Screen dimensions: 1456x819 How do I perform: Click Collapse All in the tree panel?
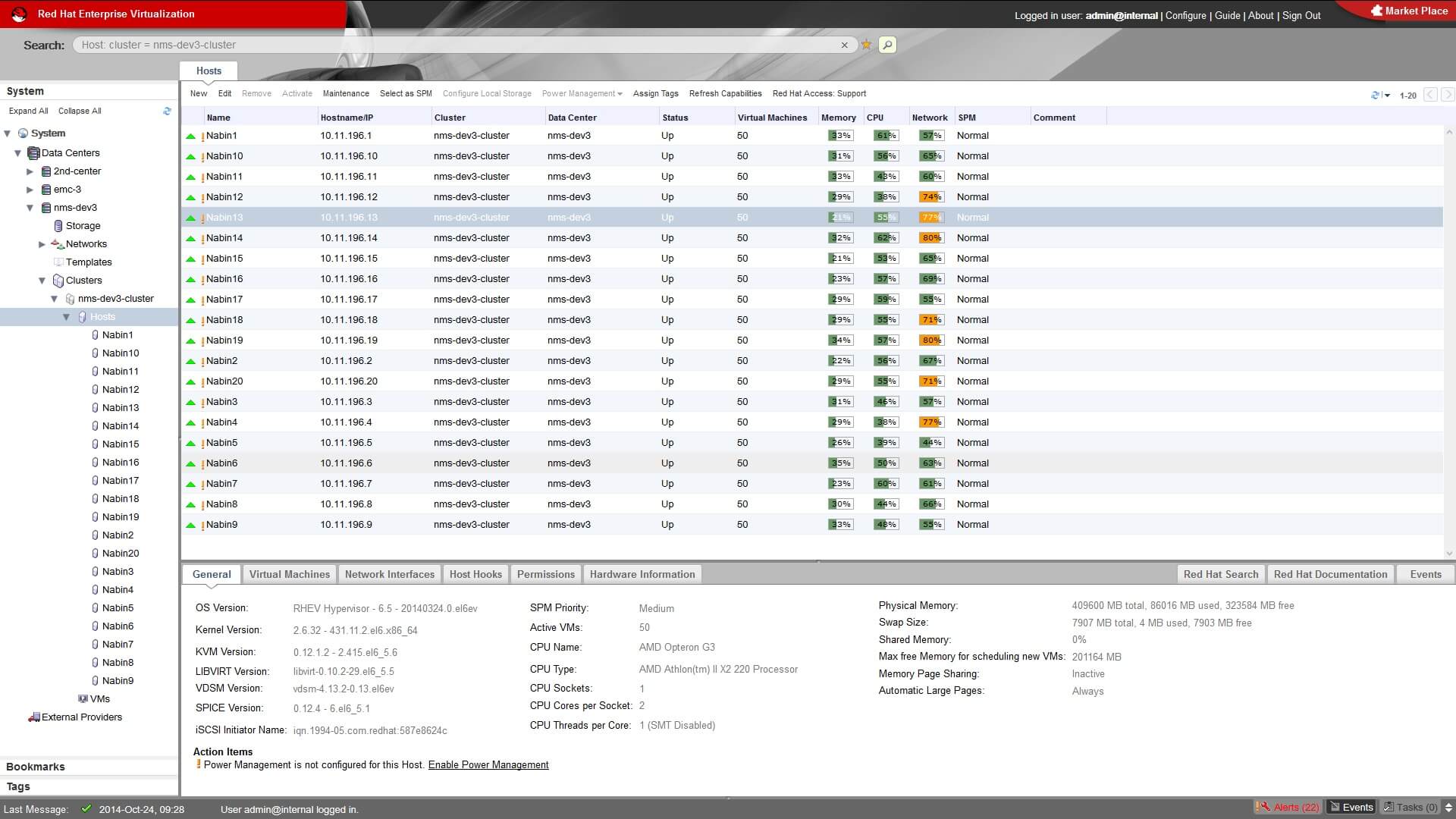[x=80, y=111]
